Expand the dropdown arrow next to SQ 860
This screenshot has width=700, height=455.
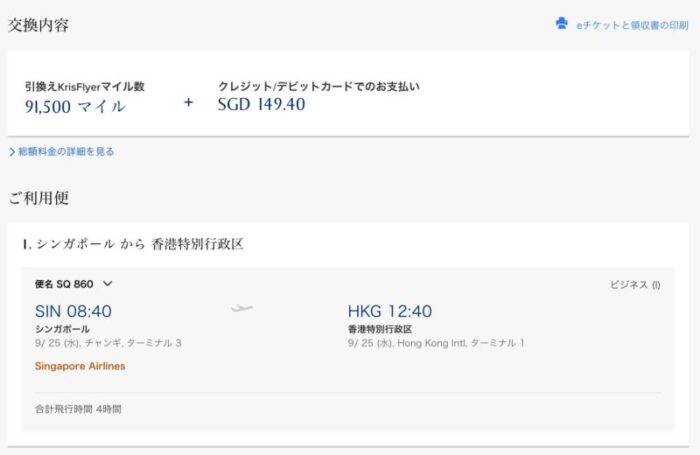coord(108,284)
